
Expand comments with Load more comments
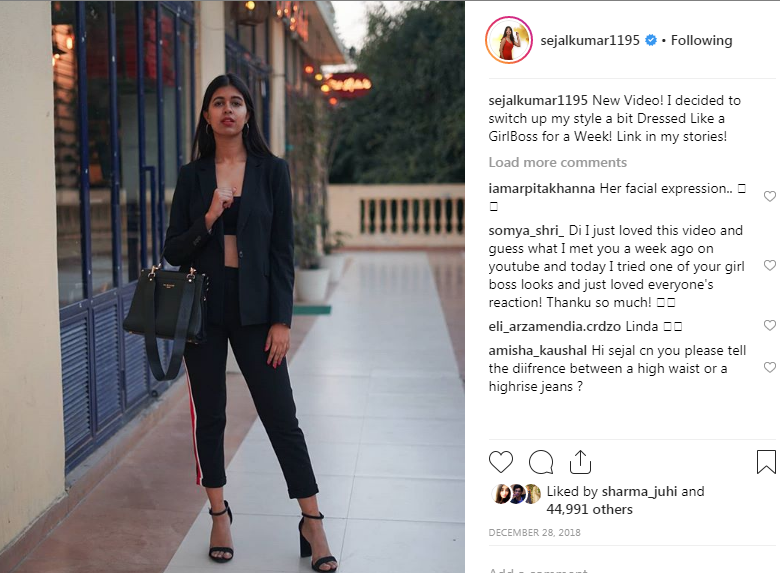[x=557, y=162]
